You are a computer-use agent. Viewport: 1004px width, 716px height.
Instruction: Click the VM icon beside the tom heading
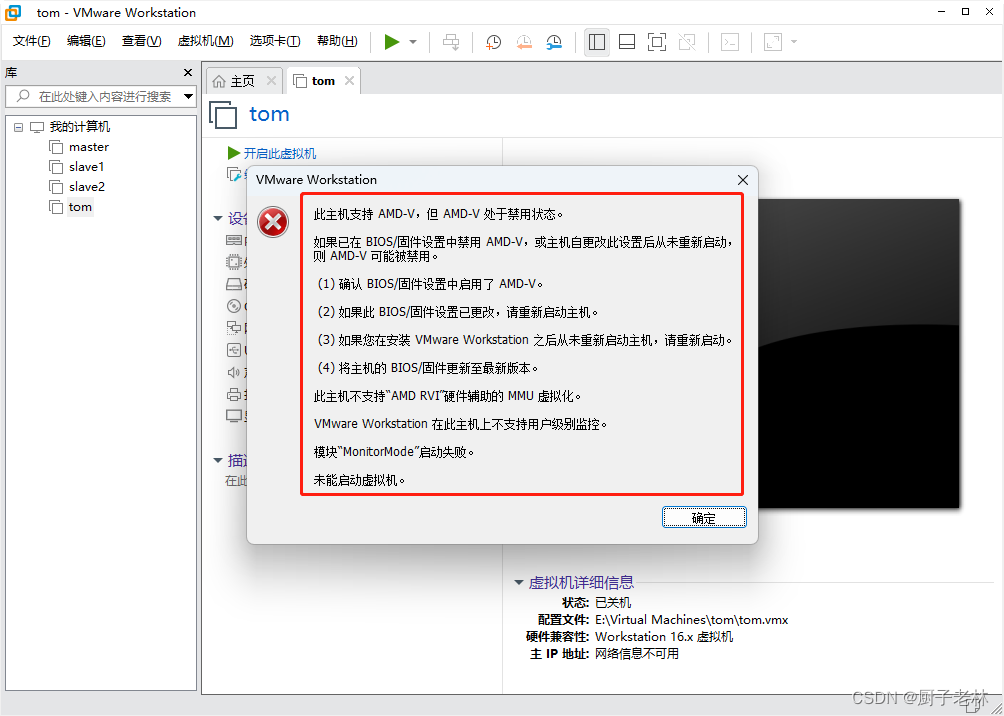222,115
